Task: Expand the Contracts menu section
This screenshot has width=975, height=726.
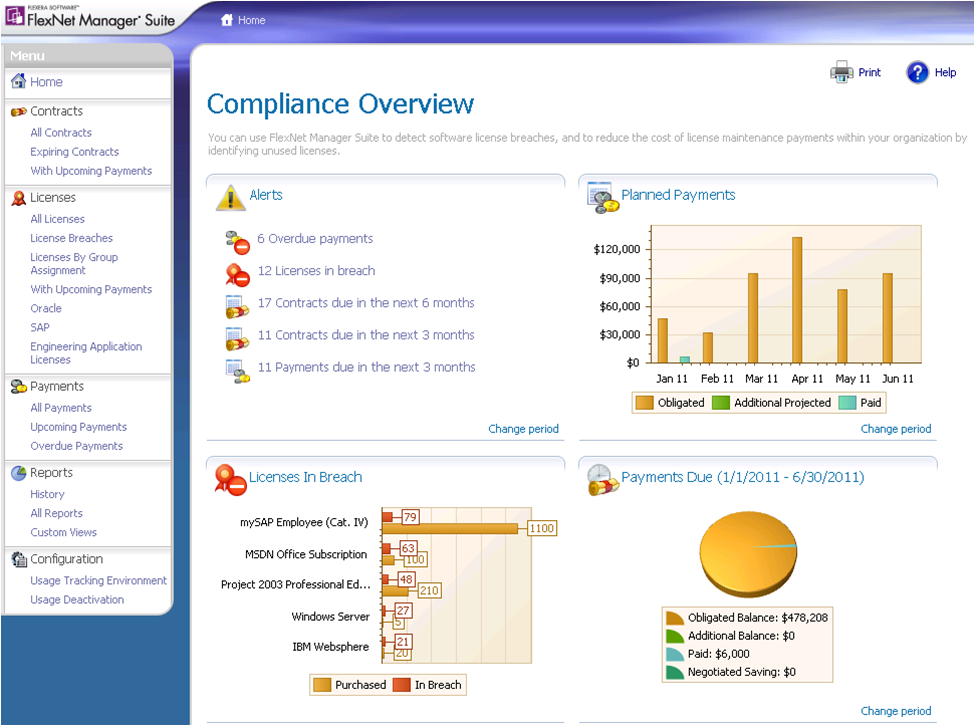Action: [x=56, y=111]
